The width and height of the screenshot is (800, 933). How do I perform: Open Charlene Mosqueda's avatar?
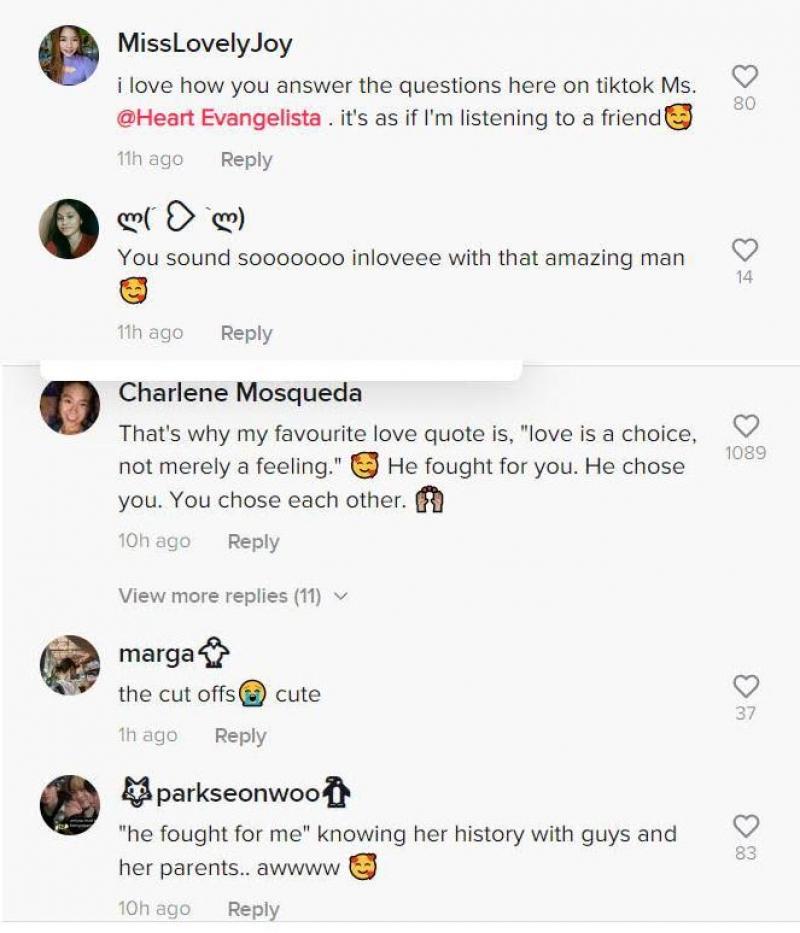pos(69,406)
